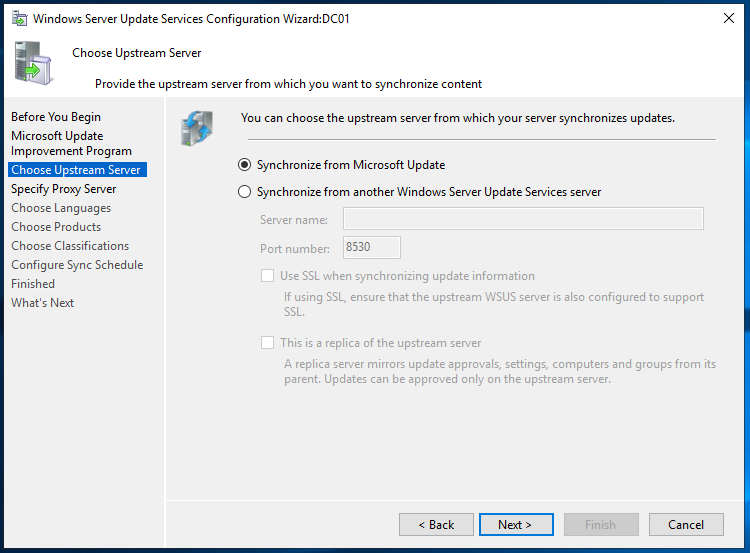The height and width of the screenshot is (553, 750).
Task: Select Synchronize from Microsoft Update option
Action: [244, 165]
